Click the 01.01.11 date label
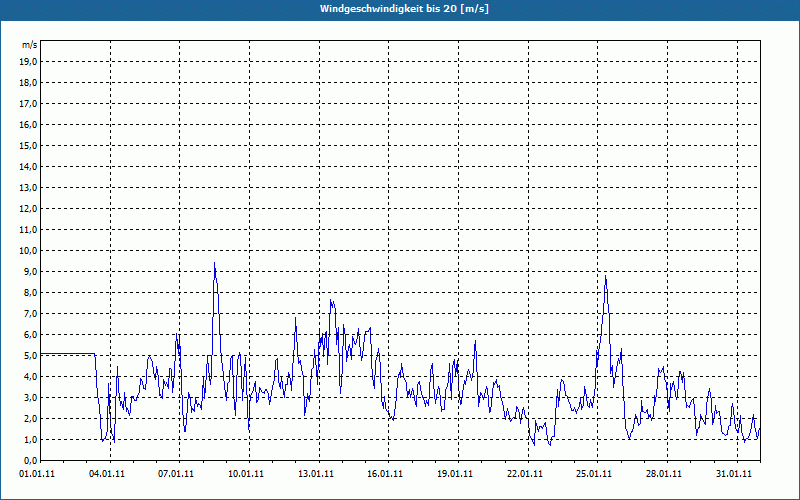 coord(37,473)
